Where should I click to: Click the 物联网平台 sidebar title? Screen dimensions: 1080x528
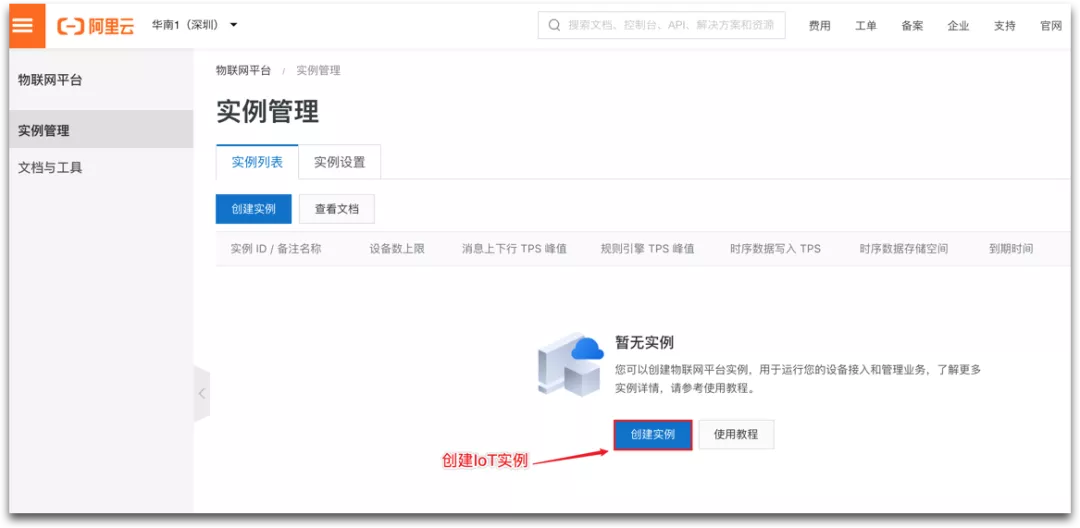pyautogui.click(x=50, y=80)
